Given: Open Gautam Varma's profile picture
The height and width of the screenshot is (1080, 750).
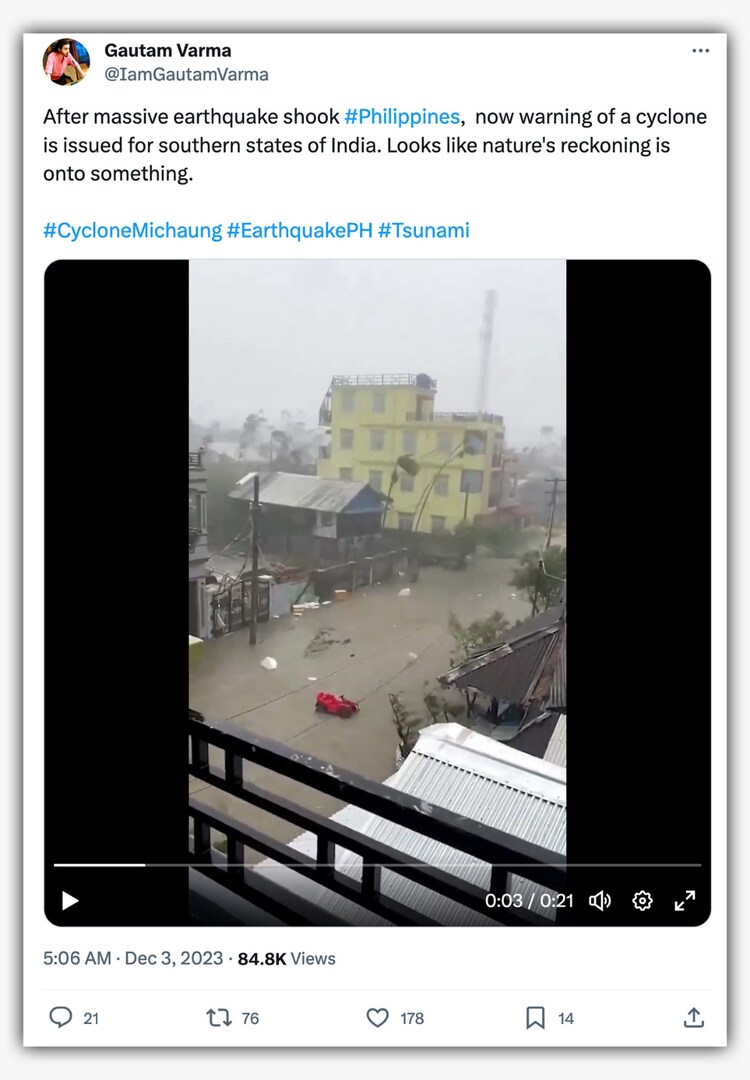Looking at the screenshot, I should pos(66,62).
